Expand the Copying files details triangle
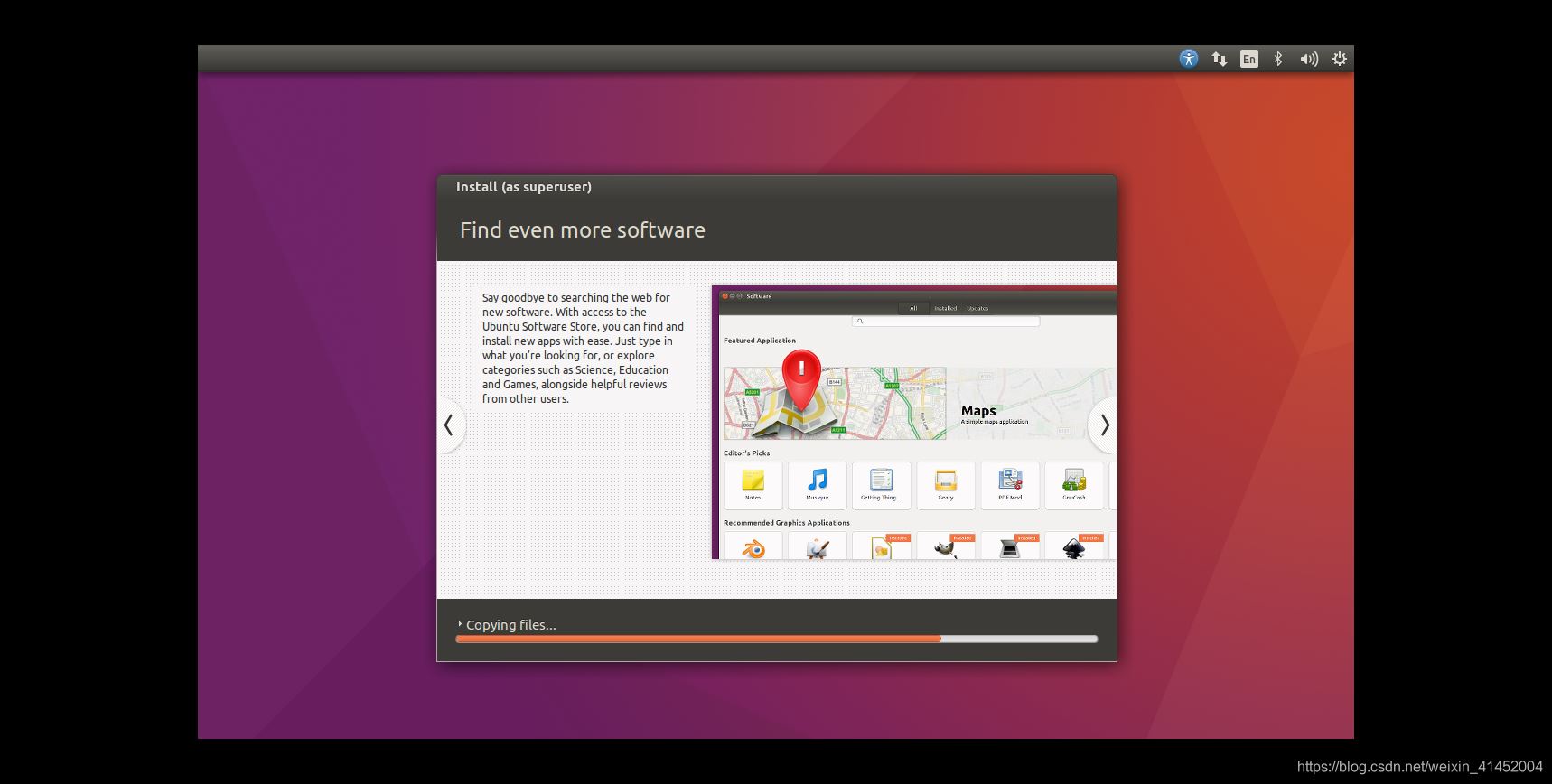Screen dimensions: 1552x784 [x=460, y=624]
